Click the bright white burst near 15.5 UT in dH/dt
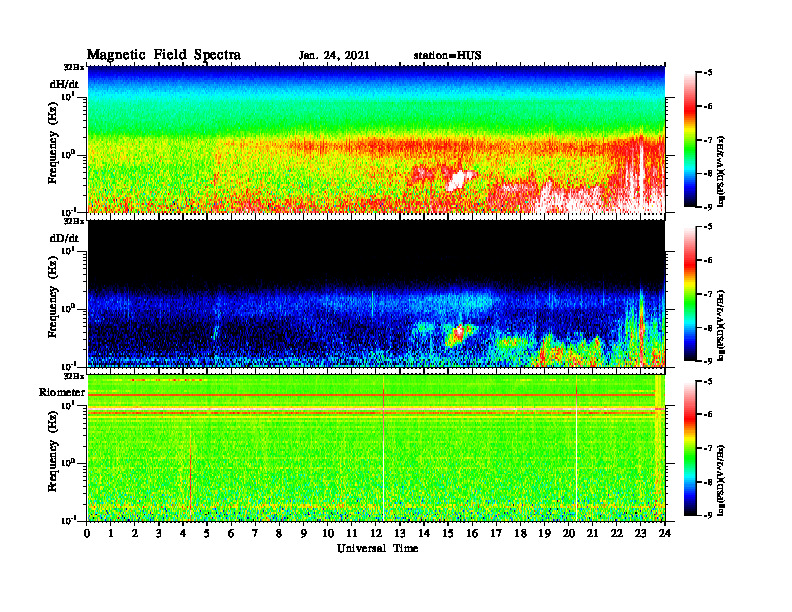The height and width of the screenshot is (612, 792). pyautogui.click(x=459, y=180)
